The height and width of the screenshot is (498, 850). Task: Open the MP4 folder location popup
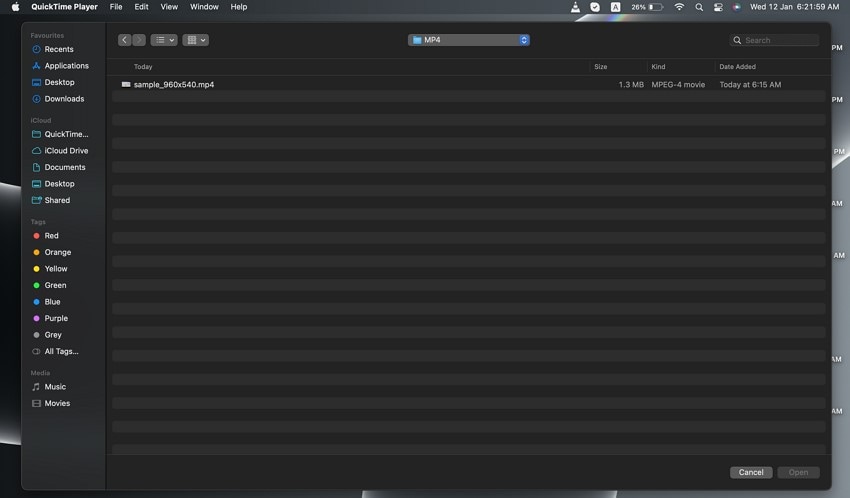click(468, 40)
